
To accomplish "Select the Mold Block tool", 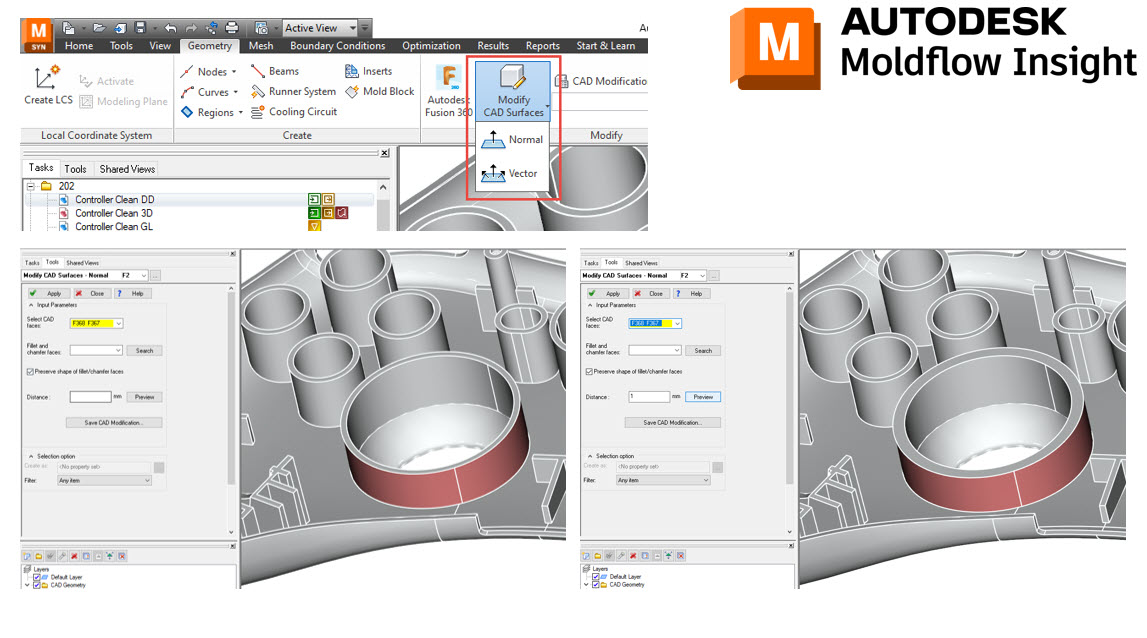I will click(x=380, y=91).
